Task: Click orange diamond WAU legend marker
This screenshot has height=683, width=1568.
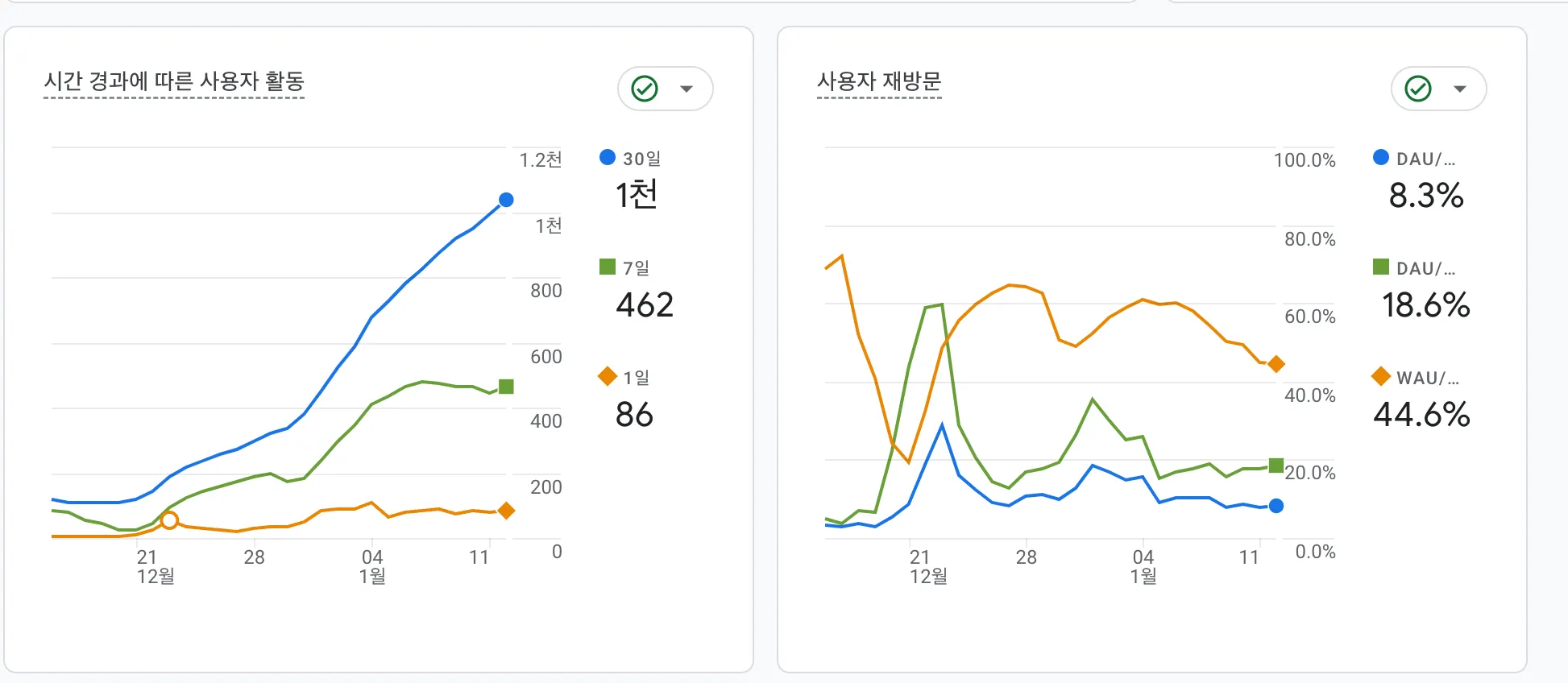Action: pyautogui.click(x=1381, y=376)
